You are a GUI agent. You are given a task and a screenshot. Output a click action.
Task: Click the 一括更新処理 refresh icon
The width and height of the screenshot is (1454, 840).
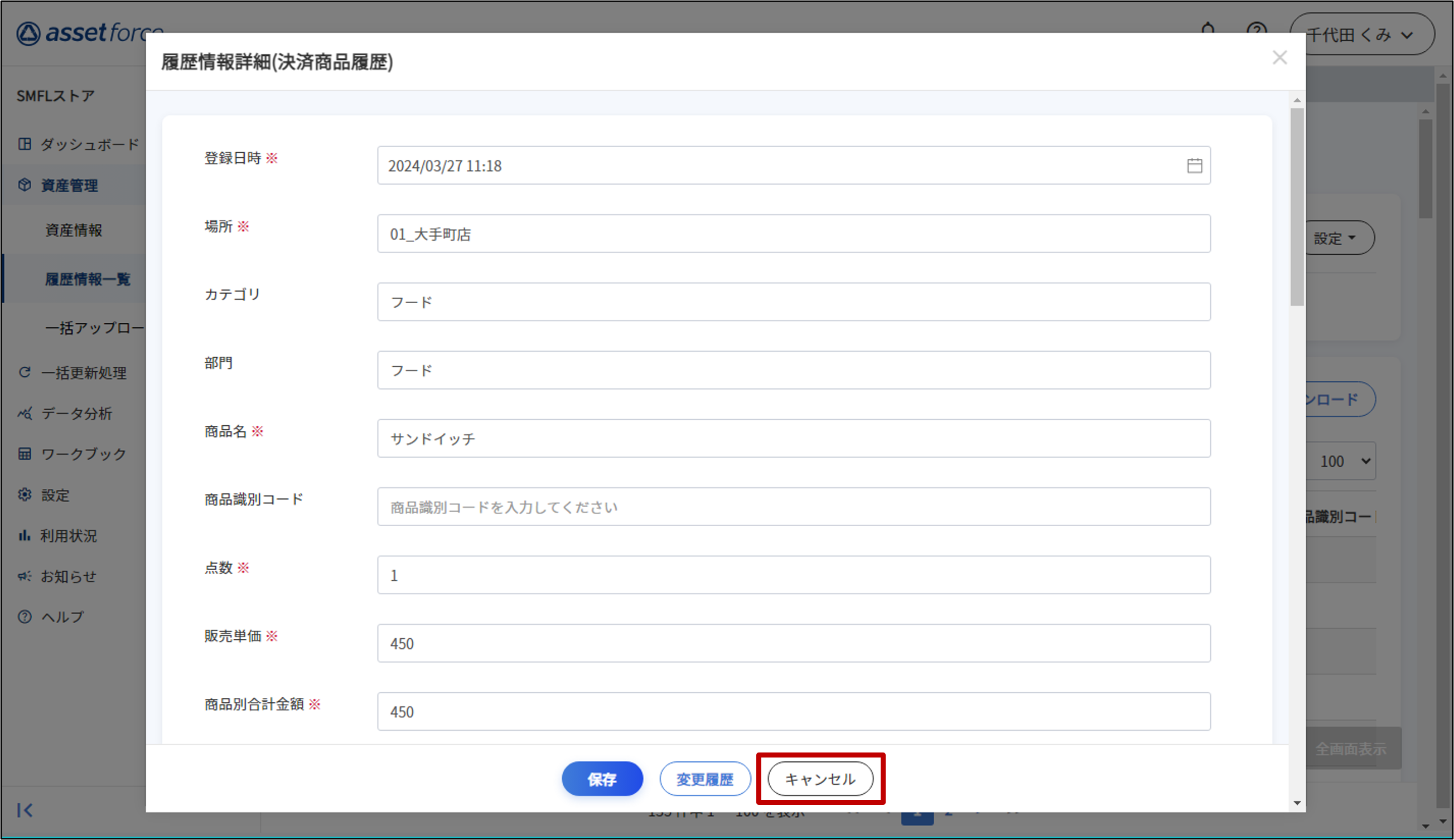[24, 372]
